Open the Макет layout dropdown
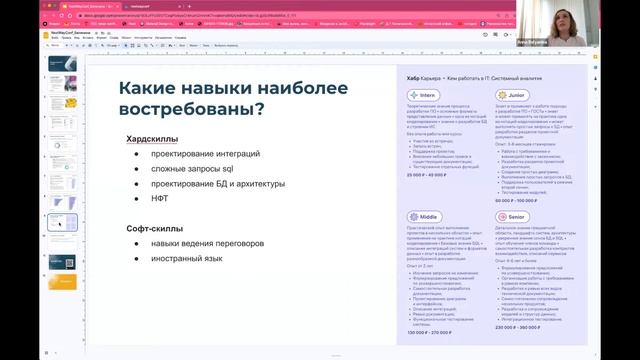The height and width of the screenshot is (360, 640). point(194,45)
